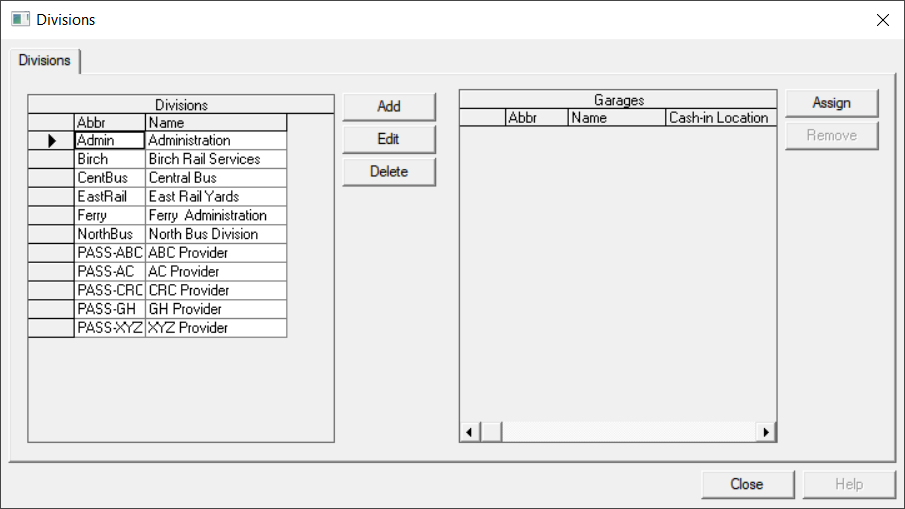Select the Birch Rail Services cell
The width and height of the screenshot is (905, 509).
pyautogui.click(x=216, y=159)
